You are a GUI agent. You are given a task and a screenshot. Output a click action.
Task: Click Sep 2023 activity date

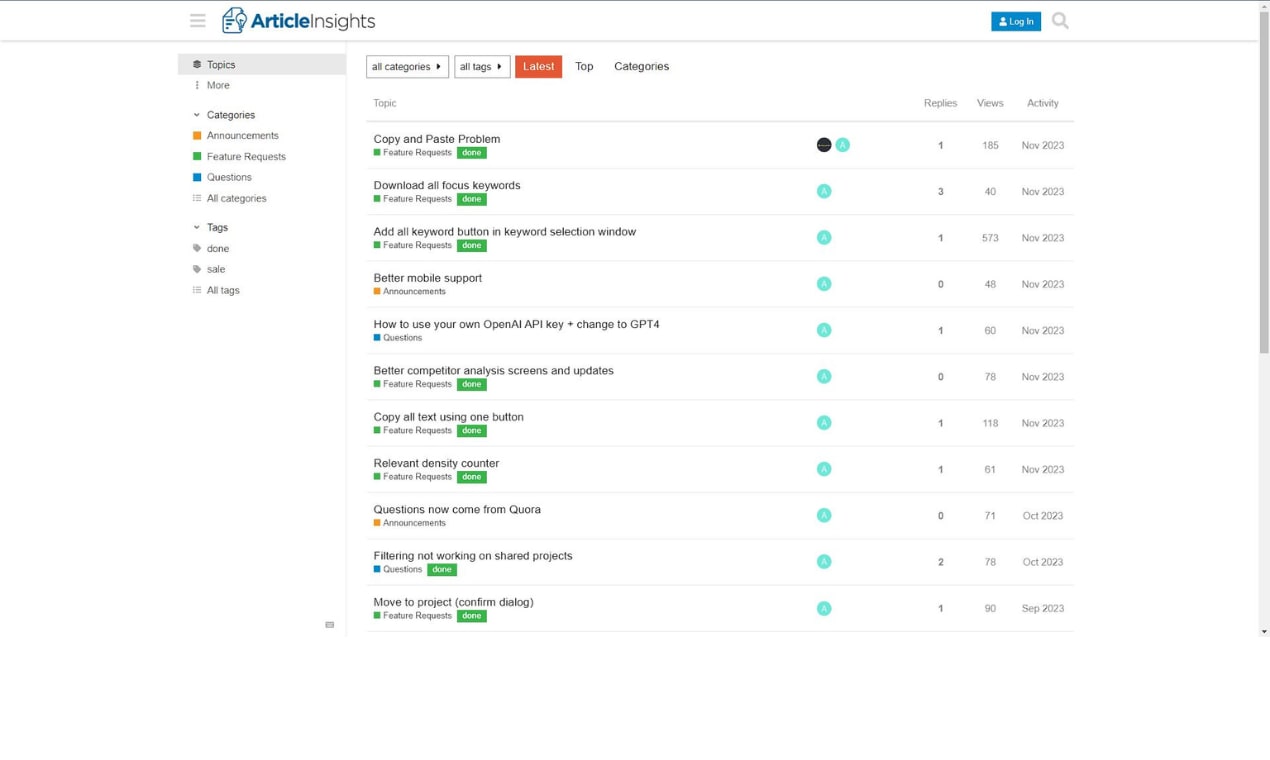(1043, 608)
